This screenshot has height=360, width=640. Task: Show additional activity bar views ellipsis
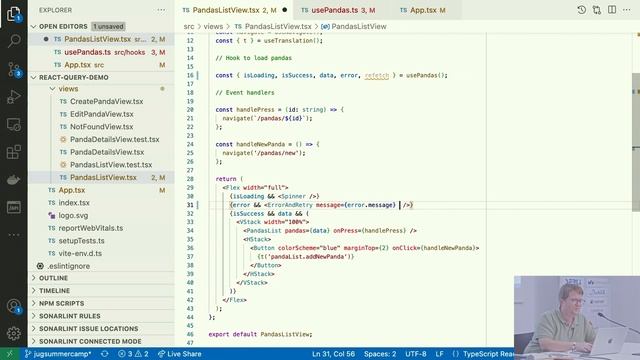[x=14, y=235]
